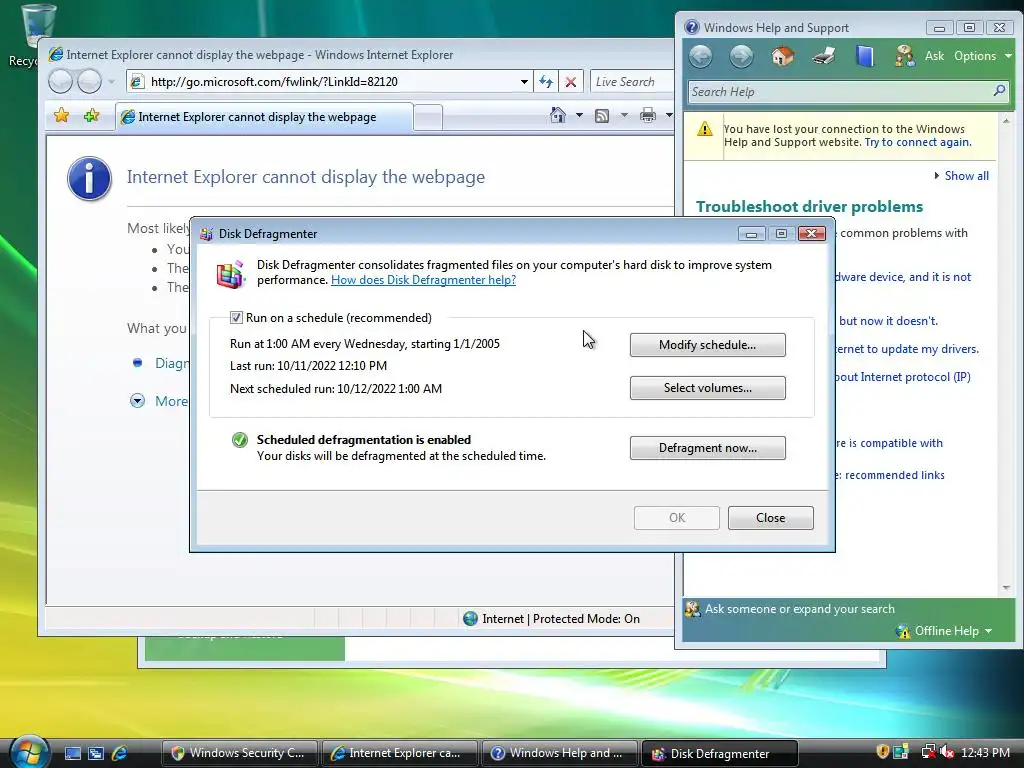Open Options menu in Help and Support
Screen dimensions: 1024x768
pyautogui.click(x=983, y=56)
